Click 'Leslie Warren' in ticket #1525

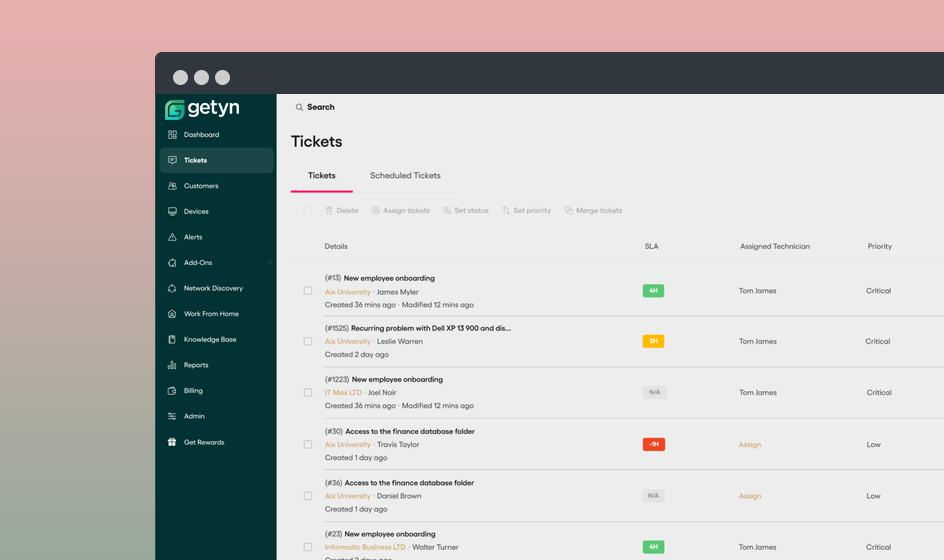tap(400, 341)
